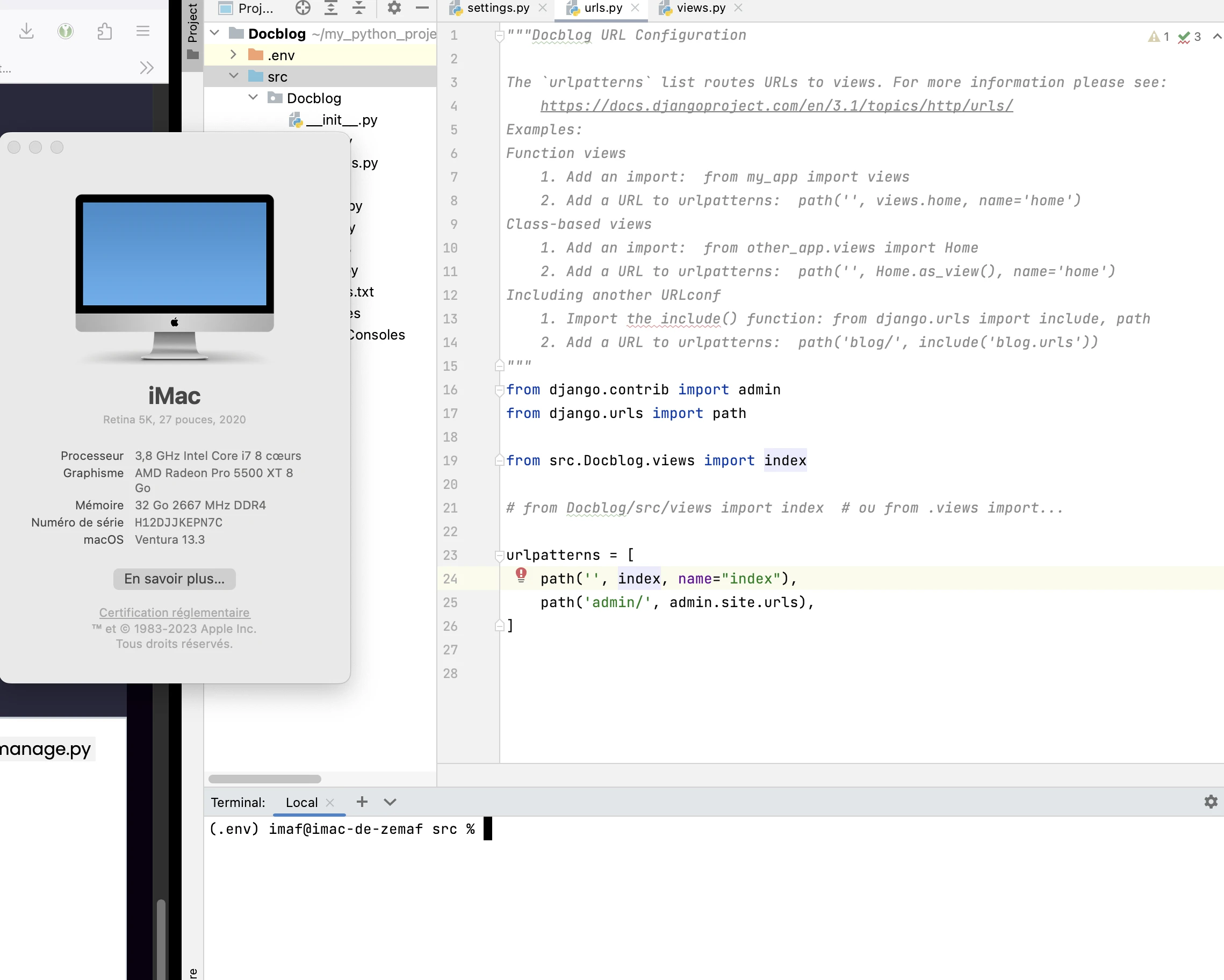The width and height of the screenshot is (1224, 980).
Task: Click the error bulb icon on line 24
Action: [521, 574]
